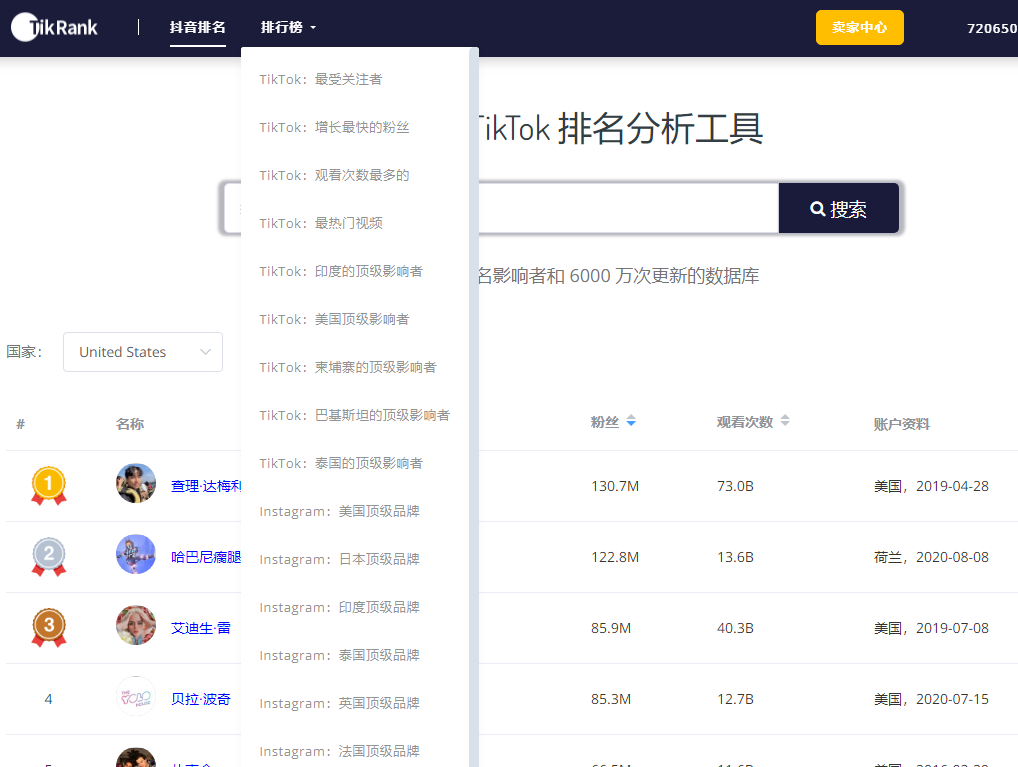Viewport: 1018px width, 767px height.
Task: Click 贝拉·波奇 profile avatar
Action: coord(136,697)
